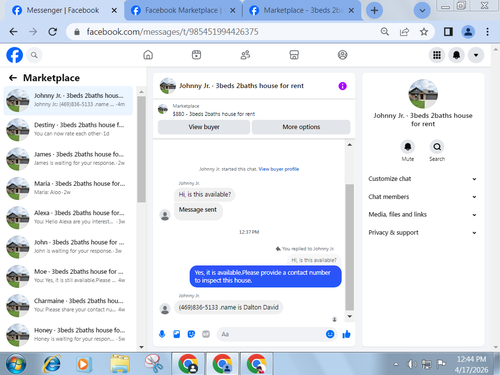Viewport: 500px width, 375px height.
Task: Open the View buyer profile link
Action: coord(279,169)
